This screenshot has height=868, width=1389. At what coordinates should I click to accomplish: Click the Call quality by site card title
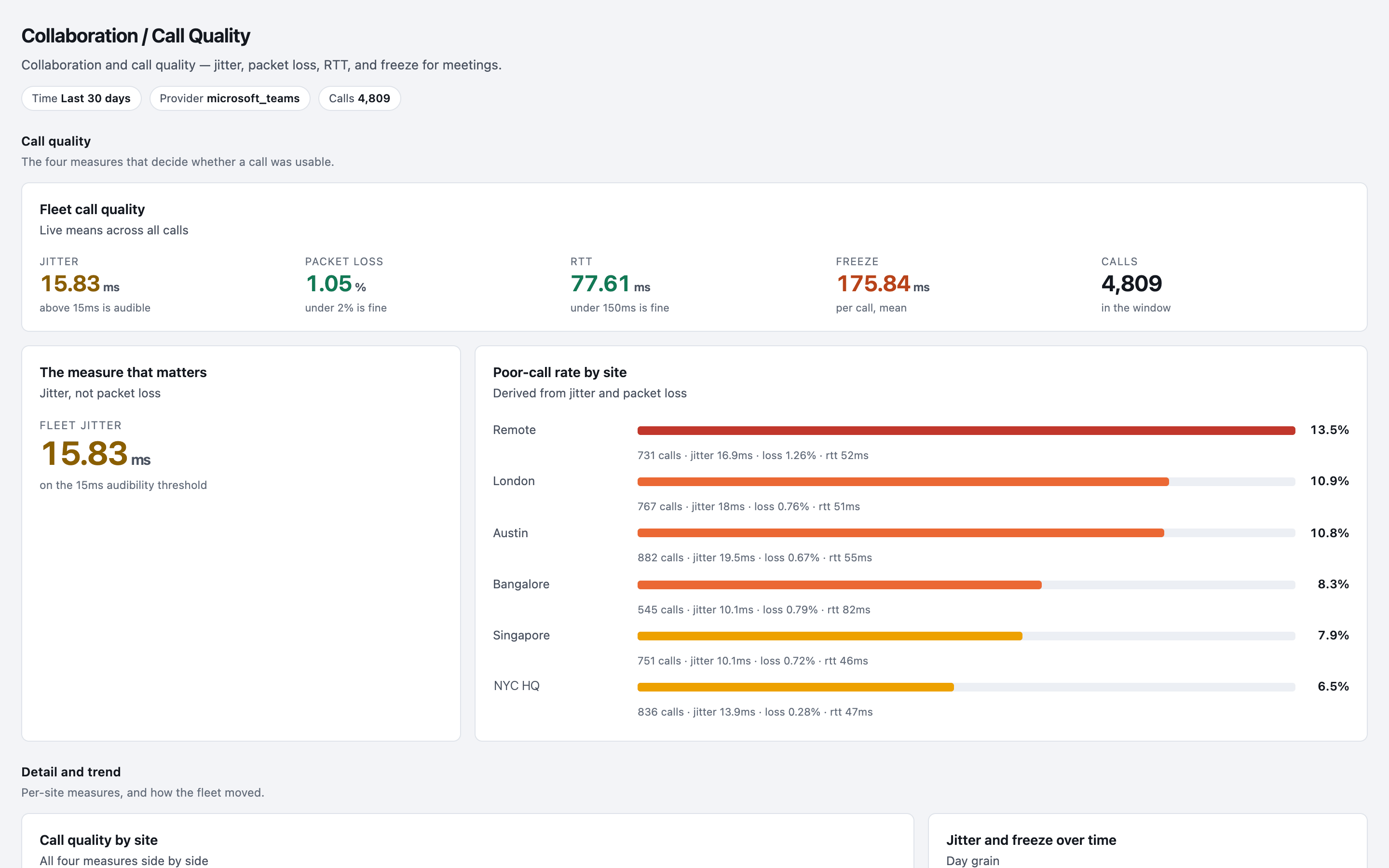click(99, 840)
